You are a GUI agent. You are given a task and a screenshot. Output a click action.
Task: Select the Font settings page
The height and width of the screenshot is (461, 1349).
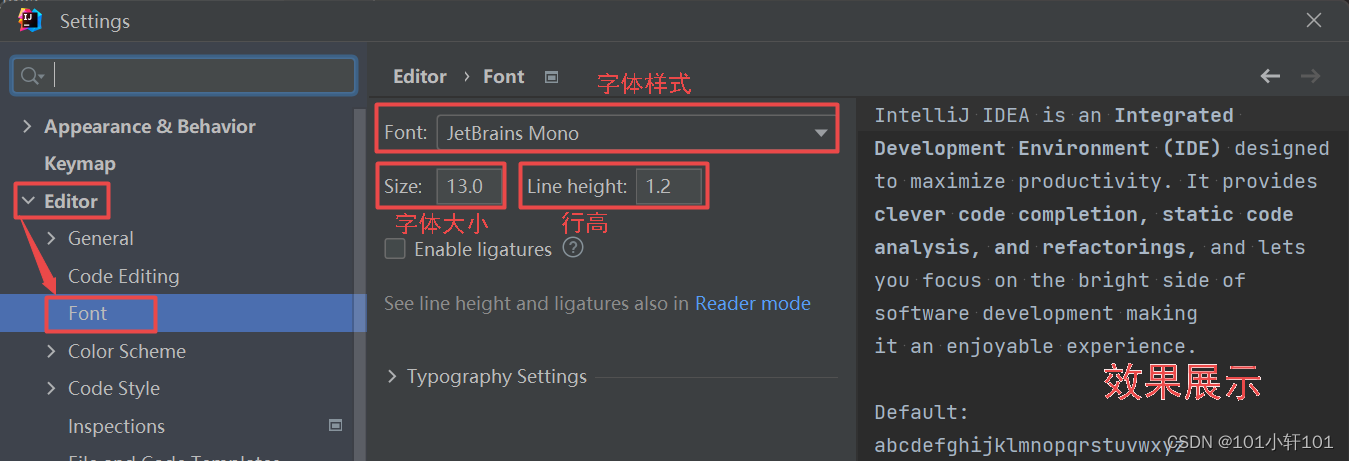click(87, 314)
